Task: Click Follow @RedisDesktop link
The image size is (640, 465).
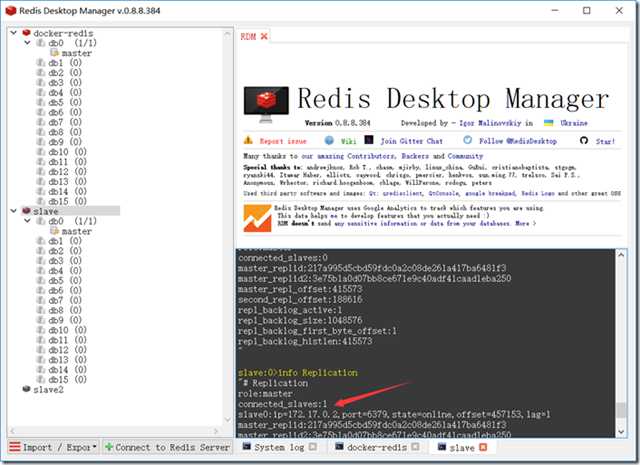Action: (x=518, y=141)
